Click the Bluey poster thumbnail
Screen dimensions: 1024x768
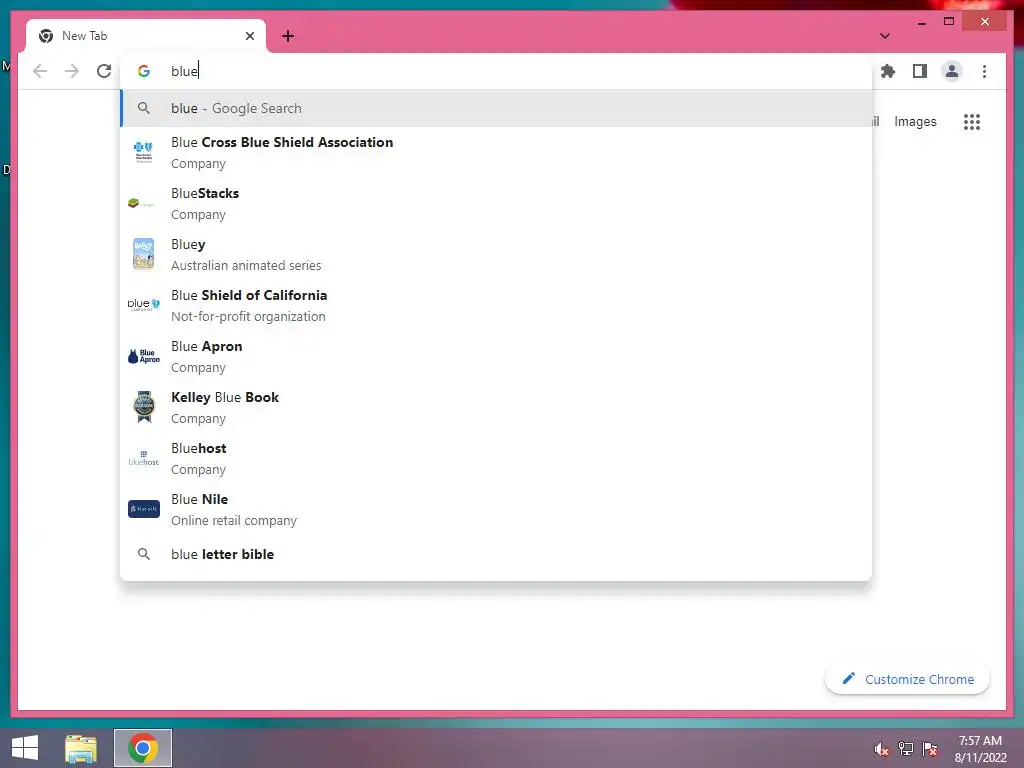click(144, 254)
